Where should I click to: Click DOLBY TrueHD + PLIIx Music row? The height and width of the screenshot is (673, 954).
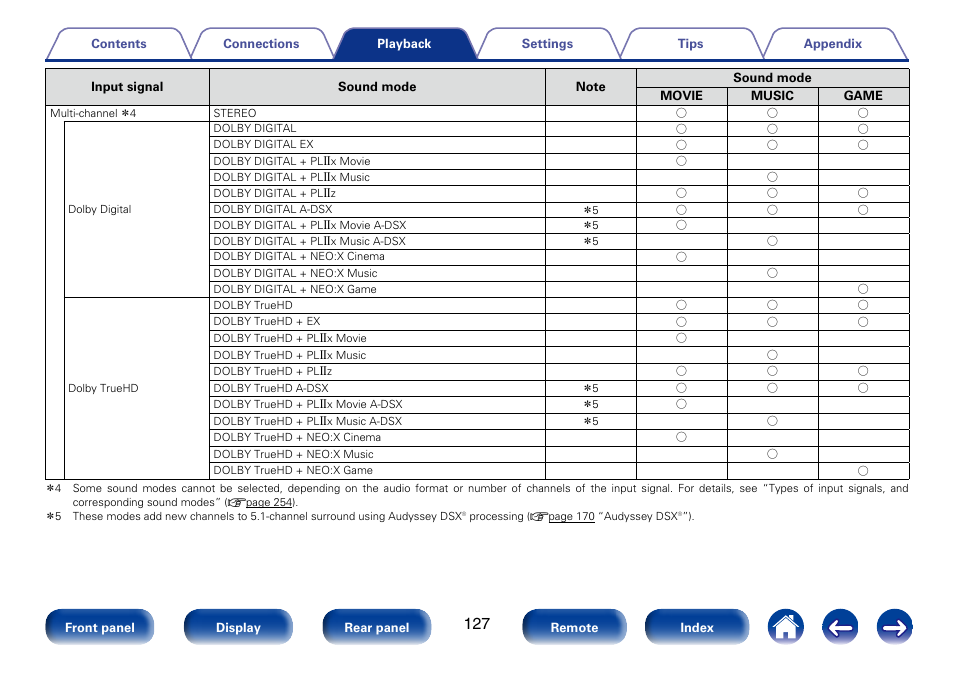377,355
